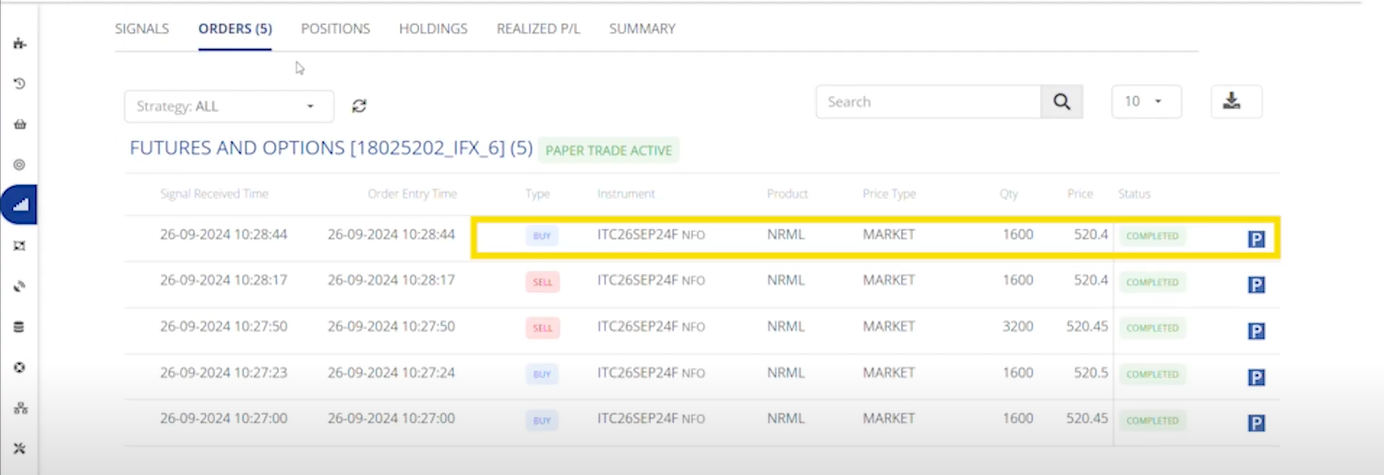
Task: Open the basket icon in sidebar
Action: tap(19, 124)
